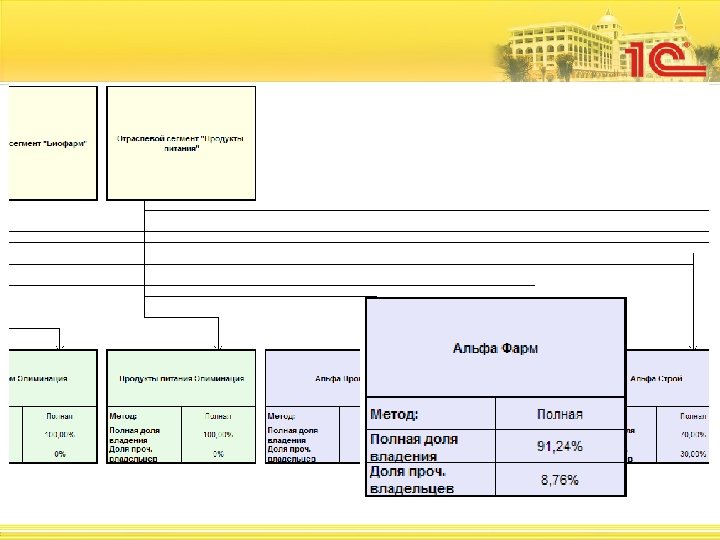Select the enlarged "Альфа Фарм" title
Screen dimensions: 720x540
[495, 348]
